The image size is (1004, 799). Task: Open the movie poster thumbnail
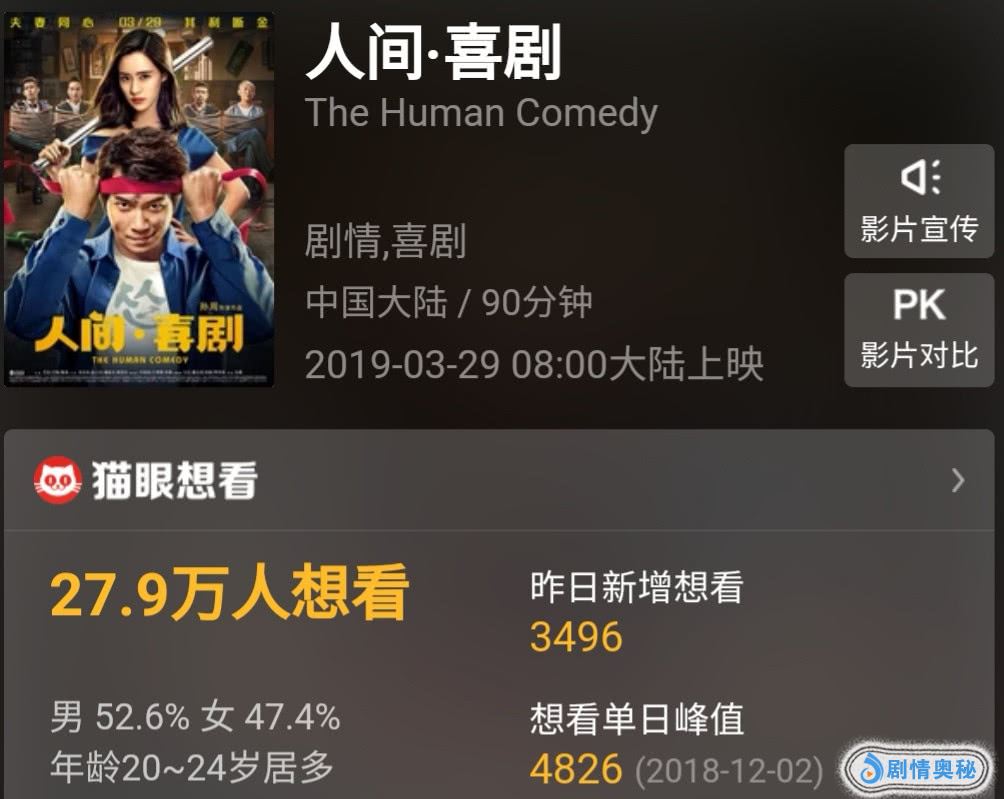[x=139, y=198]
